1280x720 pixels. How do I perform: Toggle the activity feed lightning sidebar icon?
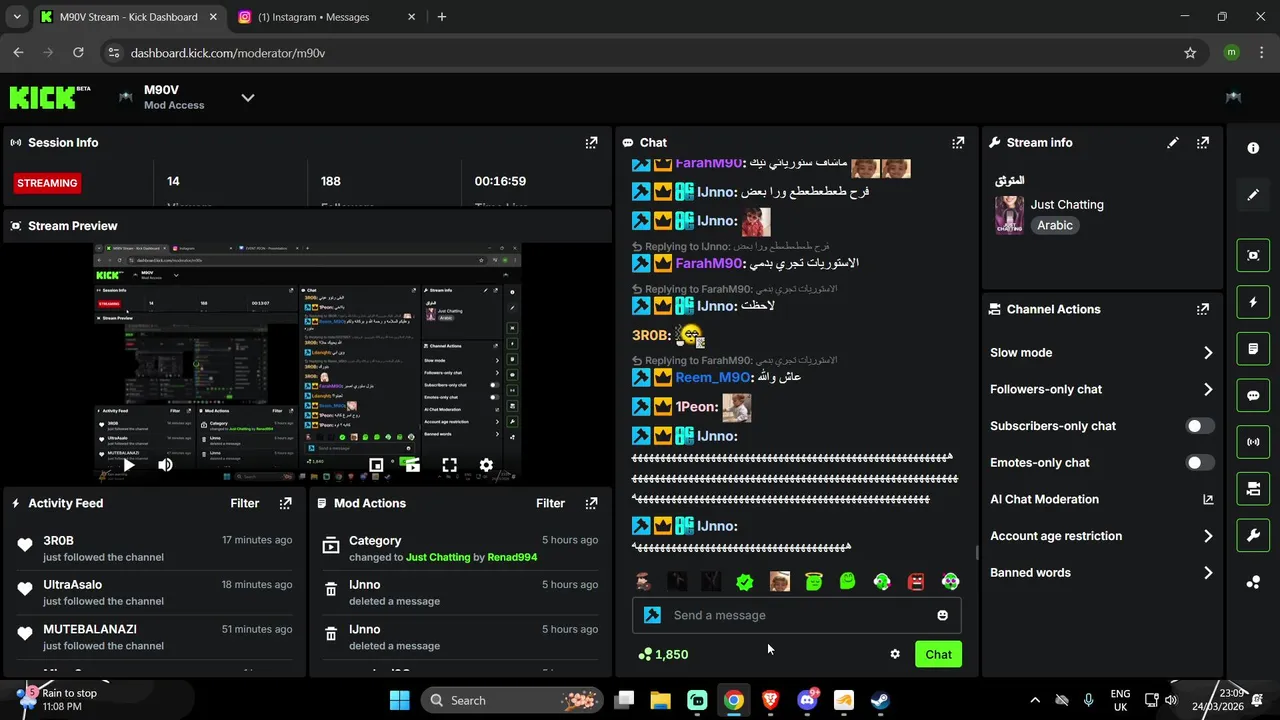pyautogui.click(x=1253, y=302)
